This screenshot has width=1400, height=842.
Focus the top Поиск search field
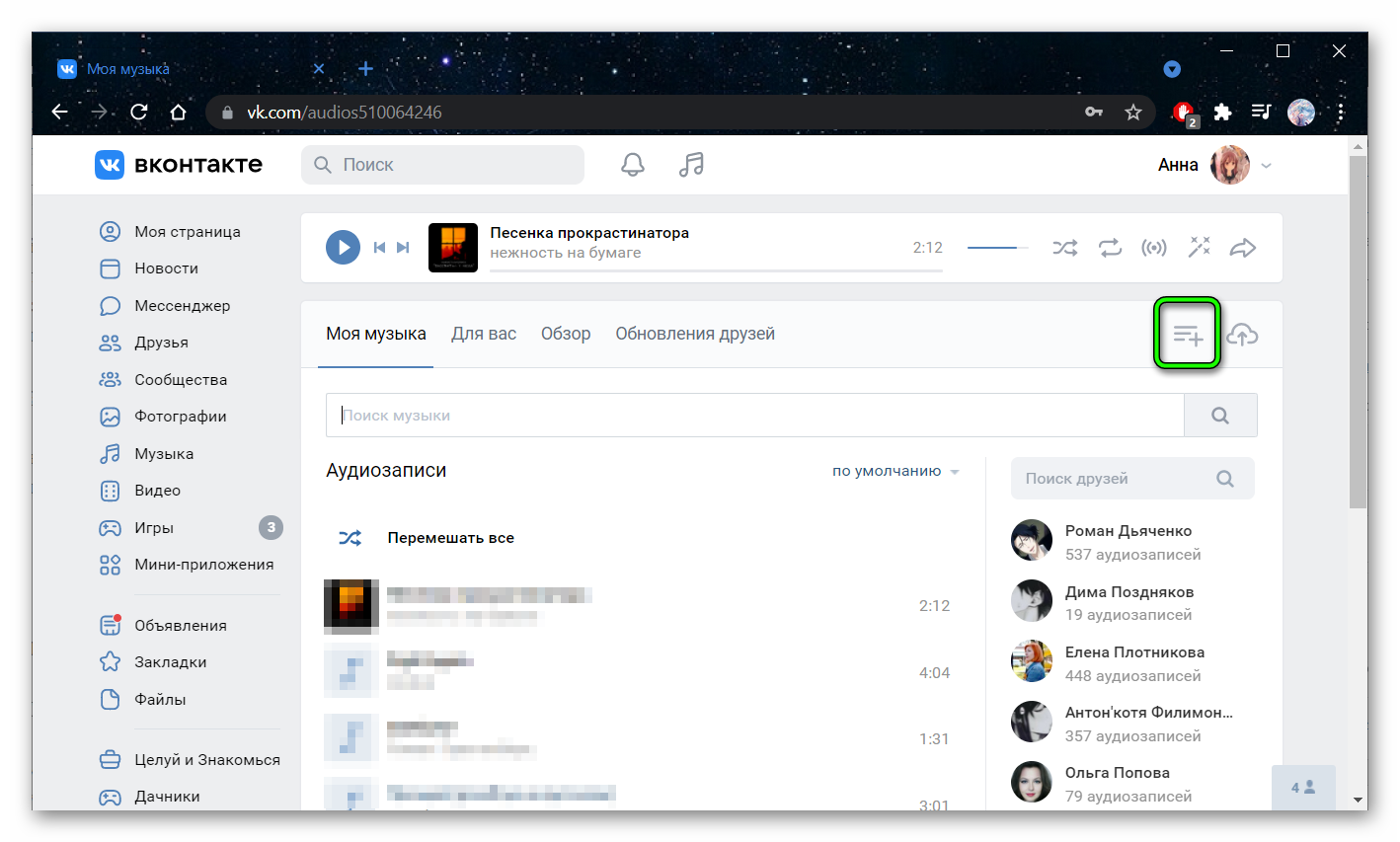coord(442,165)
